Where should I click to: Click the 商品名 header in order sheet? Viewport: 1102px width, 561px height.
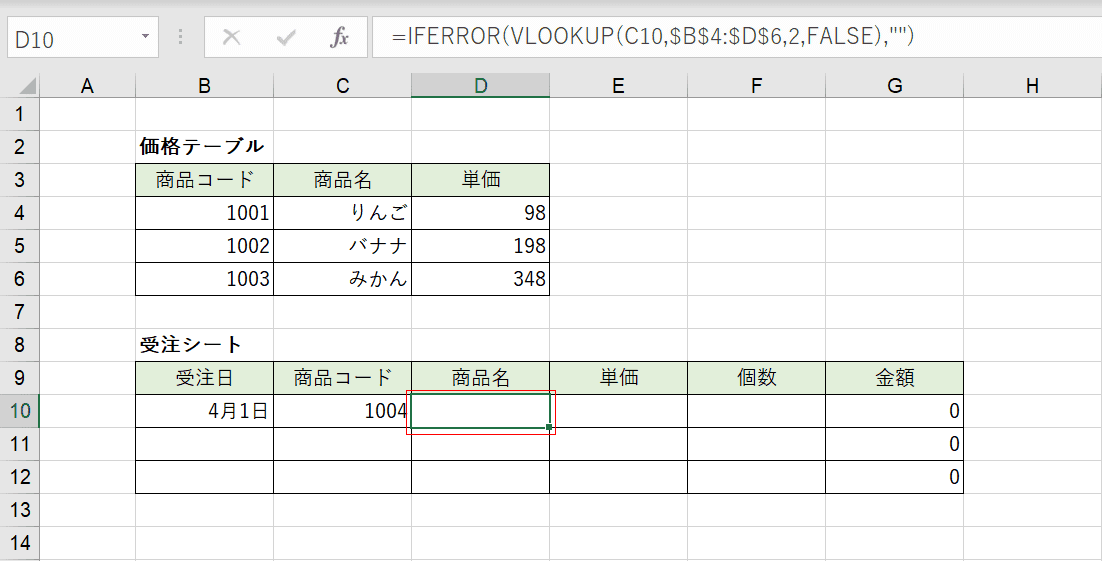(x=480, y=378)
